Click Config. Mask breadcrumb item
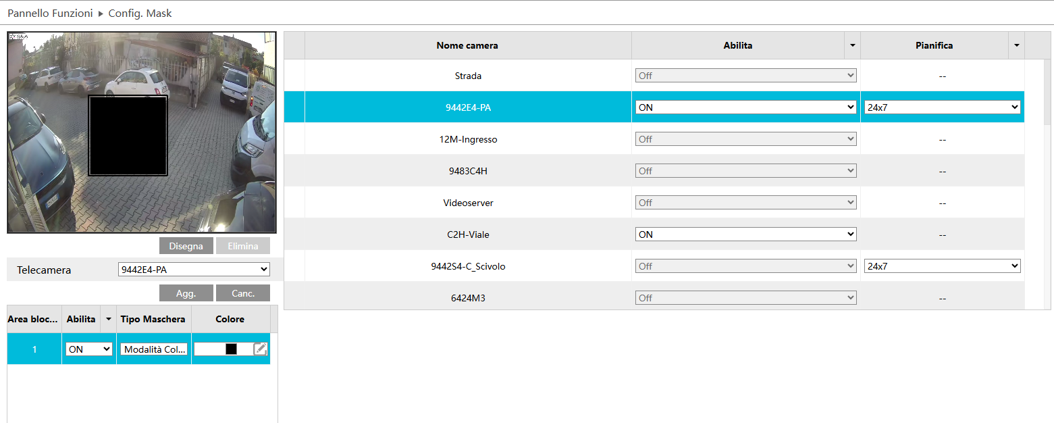This screenshot has height=423, width=1054. 140,14
